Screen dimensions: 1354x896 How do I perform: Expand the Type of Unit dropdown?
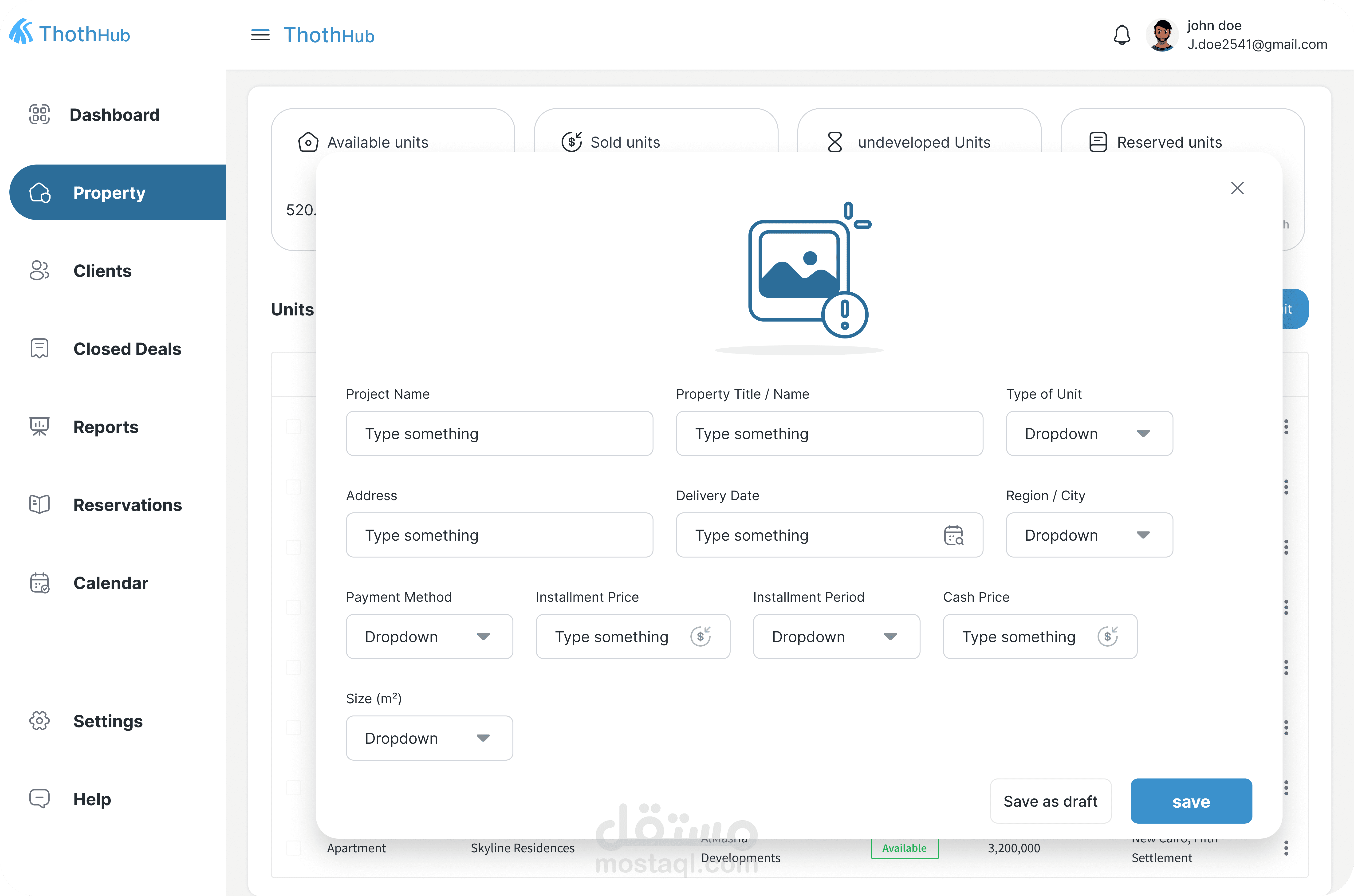1089,434
